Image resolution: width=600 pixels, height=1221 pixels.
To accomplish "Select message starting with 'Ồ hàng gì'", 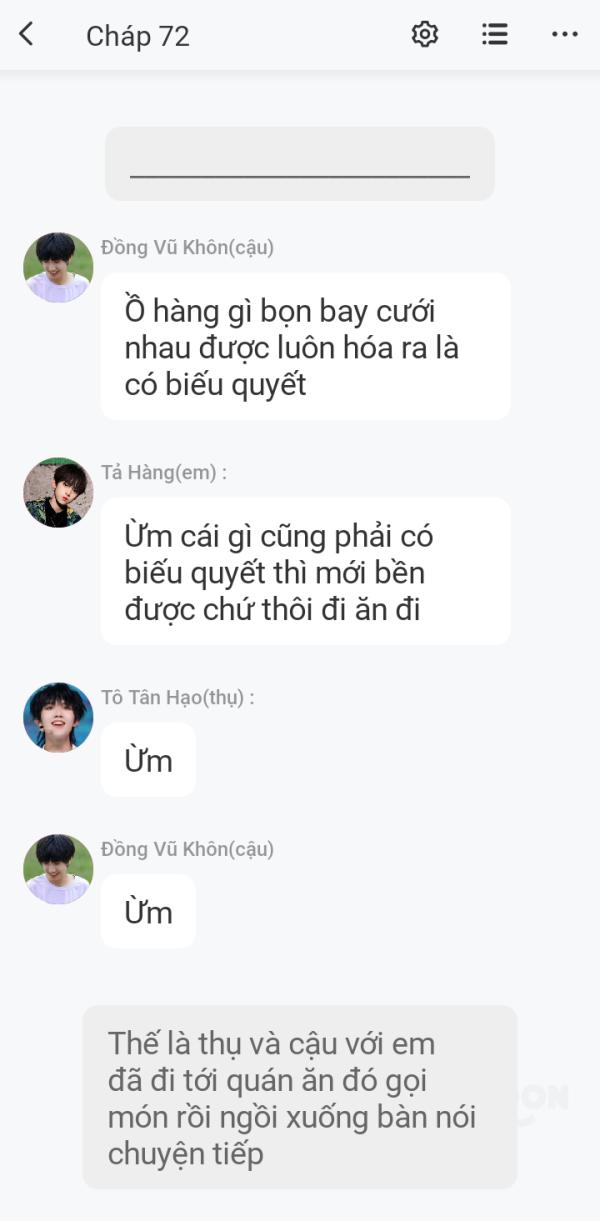I will [x=305, y=347].
